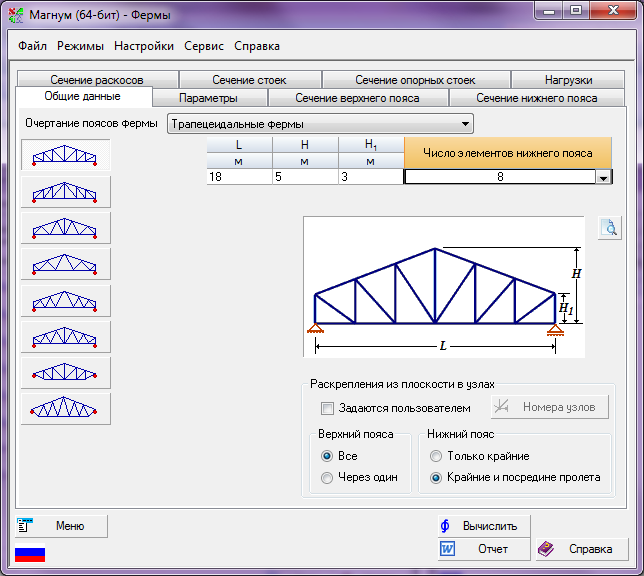Select the first truss shape thumbnail
This screenshot has height=576, width=644.
(65, 155)
